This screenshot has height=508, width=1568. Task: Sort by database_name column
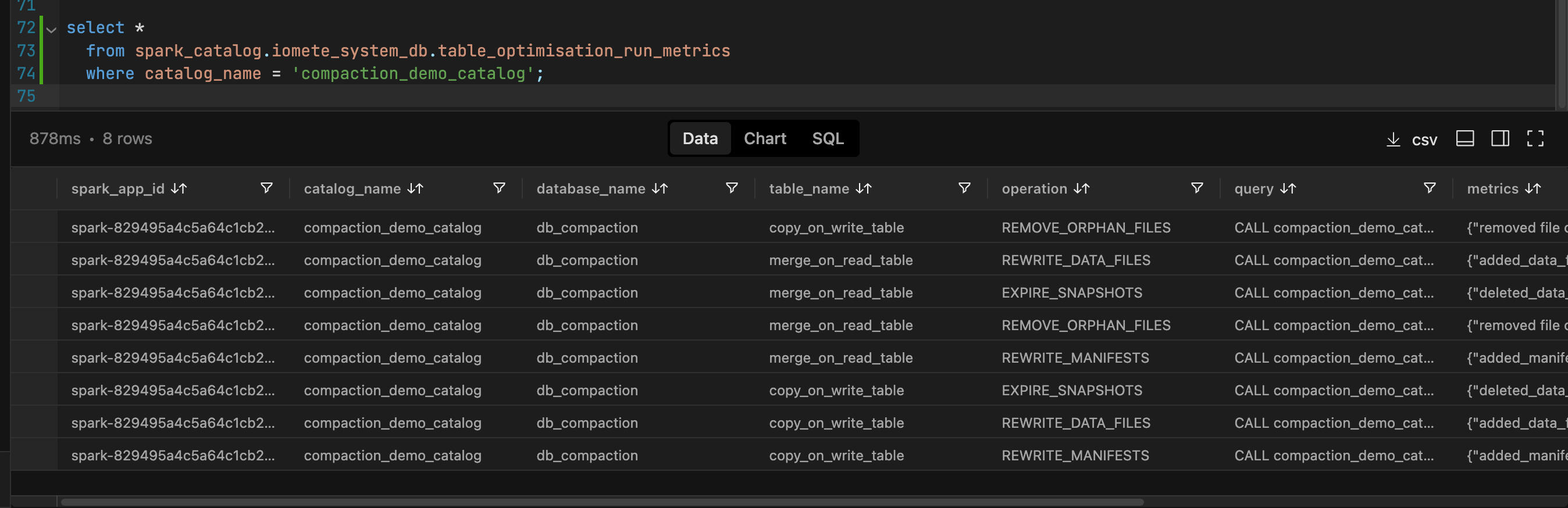click(x=659, y=188)
